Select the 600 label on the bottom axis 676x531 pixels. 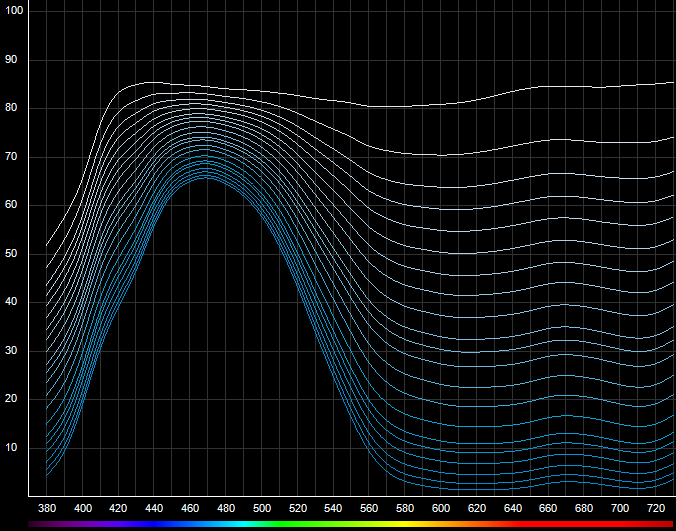click(x=441, y=507)
